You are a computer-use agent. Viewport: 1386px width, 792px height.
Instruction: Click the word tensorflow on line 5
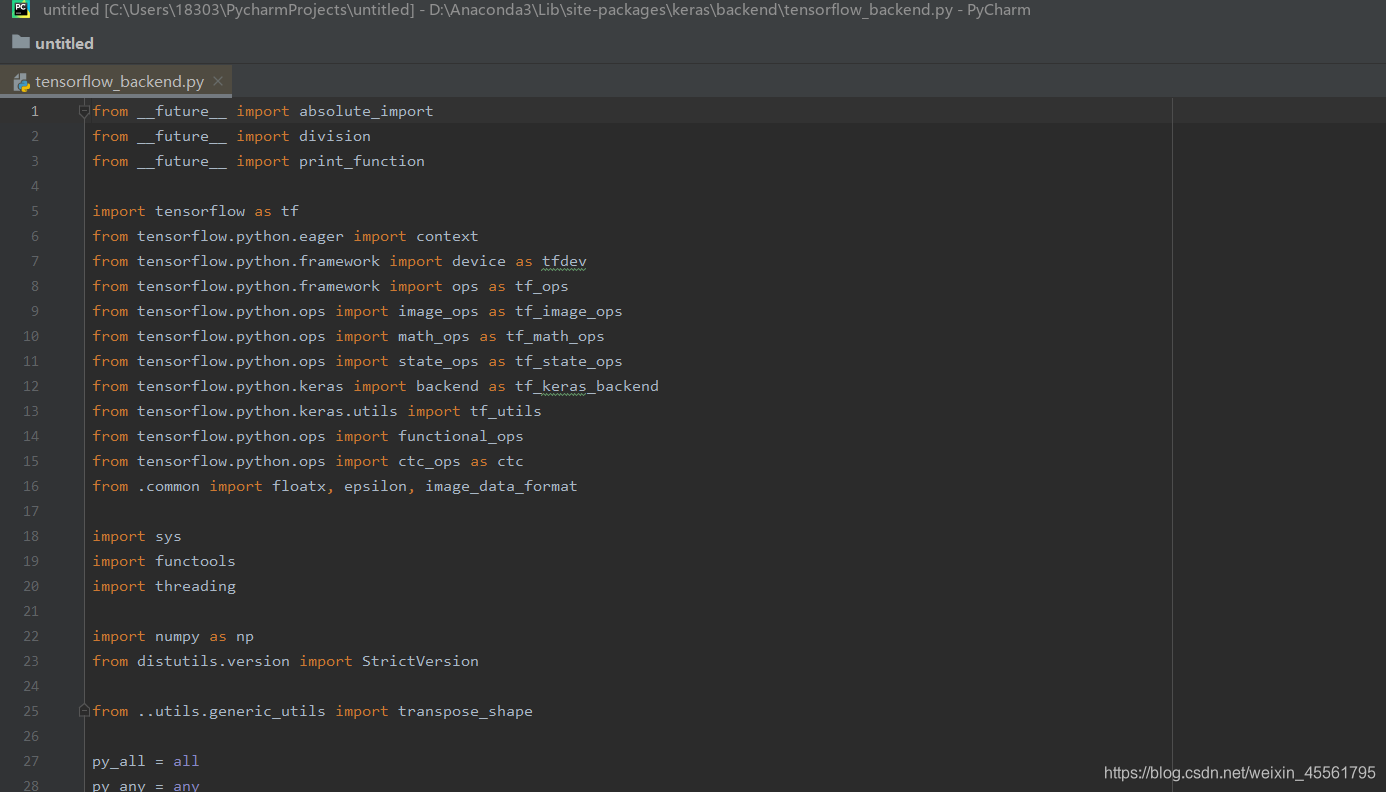200,210
